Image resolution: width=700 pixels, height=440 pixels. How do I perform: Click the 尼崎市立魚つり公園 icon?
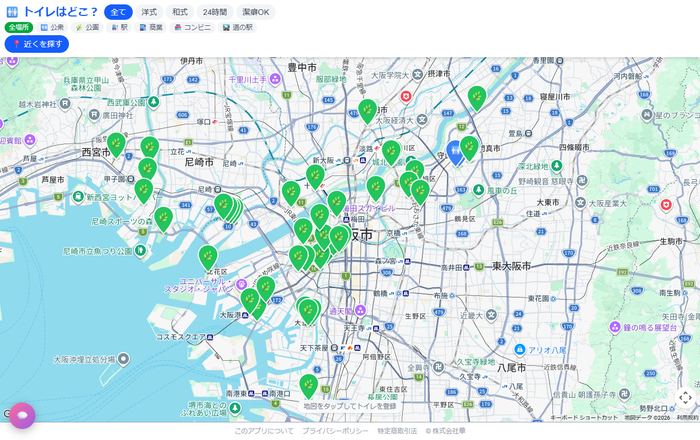click(140, 251)
